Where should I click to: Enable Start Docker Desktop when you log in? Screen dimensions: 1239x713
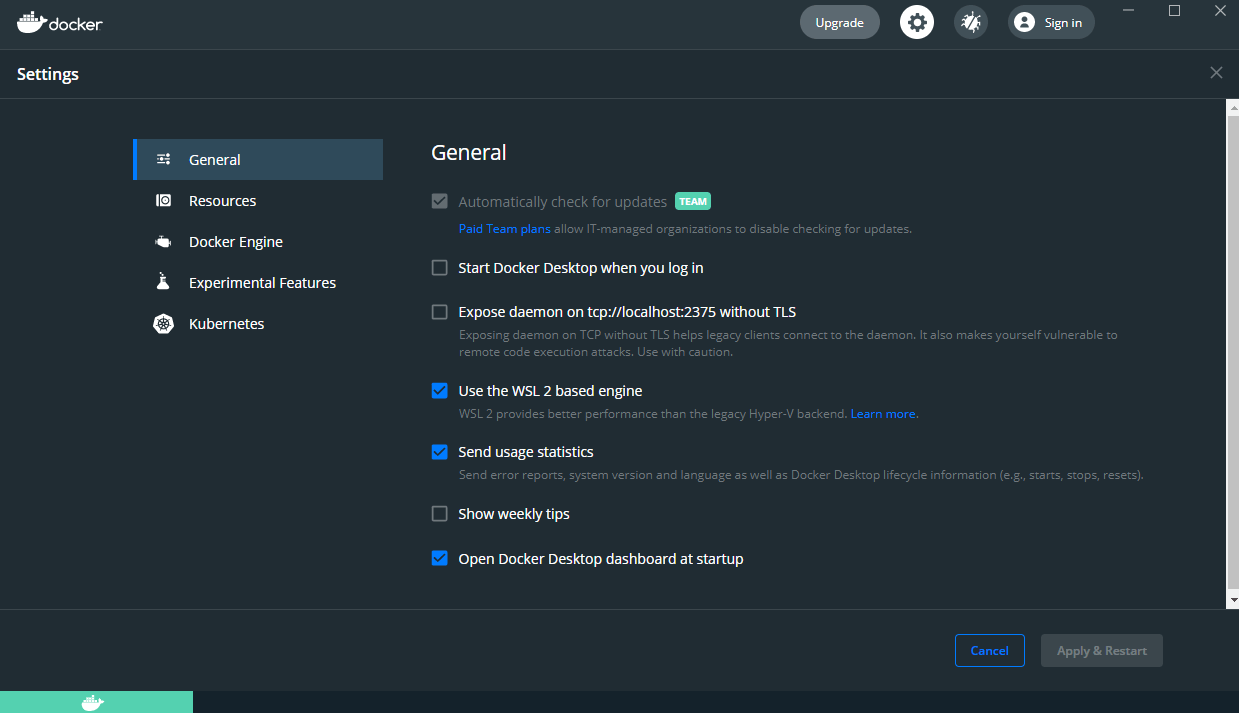point(439,267)
